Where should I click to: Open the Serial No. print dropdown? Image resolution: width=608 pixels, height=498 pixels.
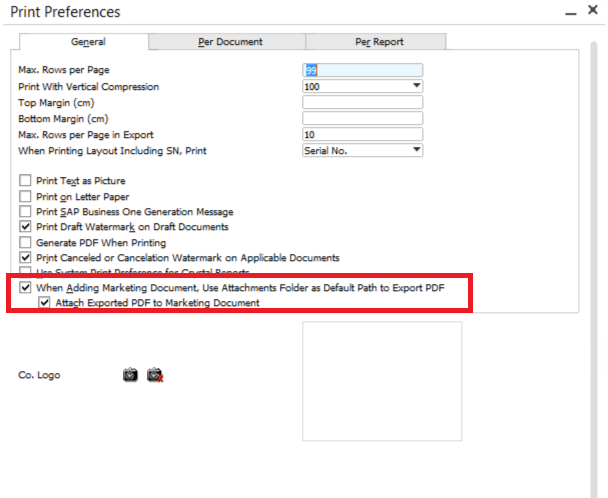pyautogui.click(x=416, y=150)
